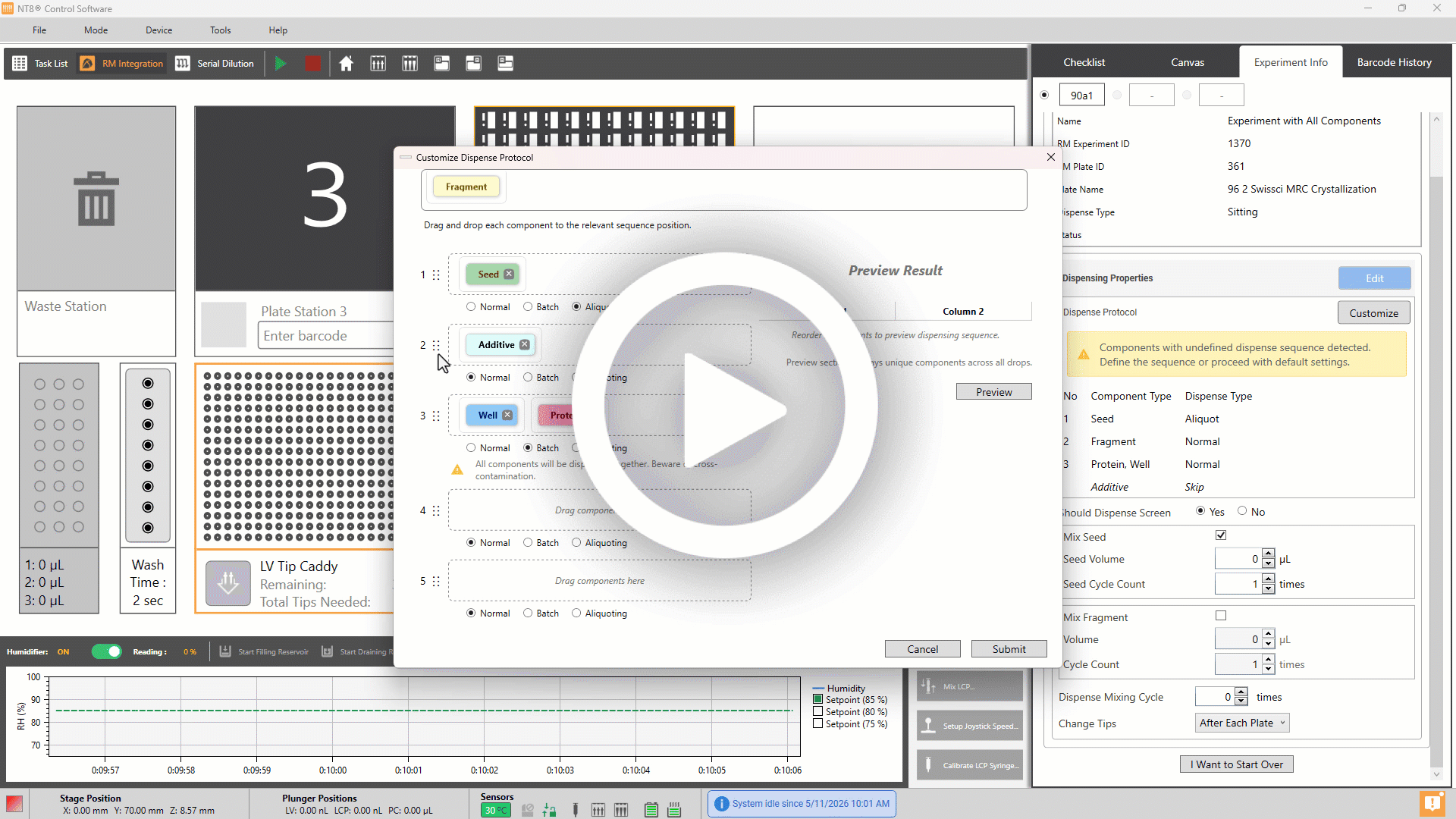The image size is (1456, 819).
Task: Select Aliquoting for sequence row 4
Action: click(x=576, y=543)
